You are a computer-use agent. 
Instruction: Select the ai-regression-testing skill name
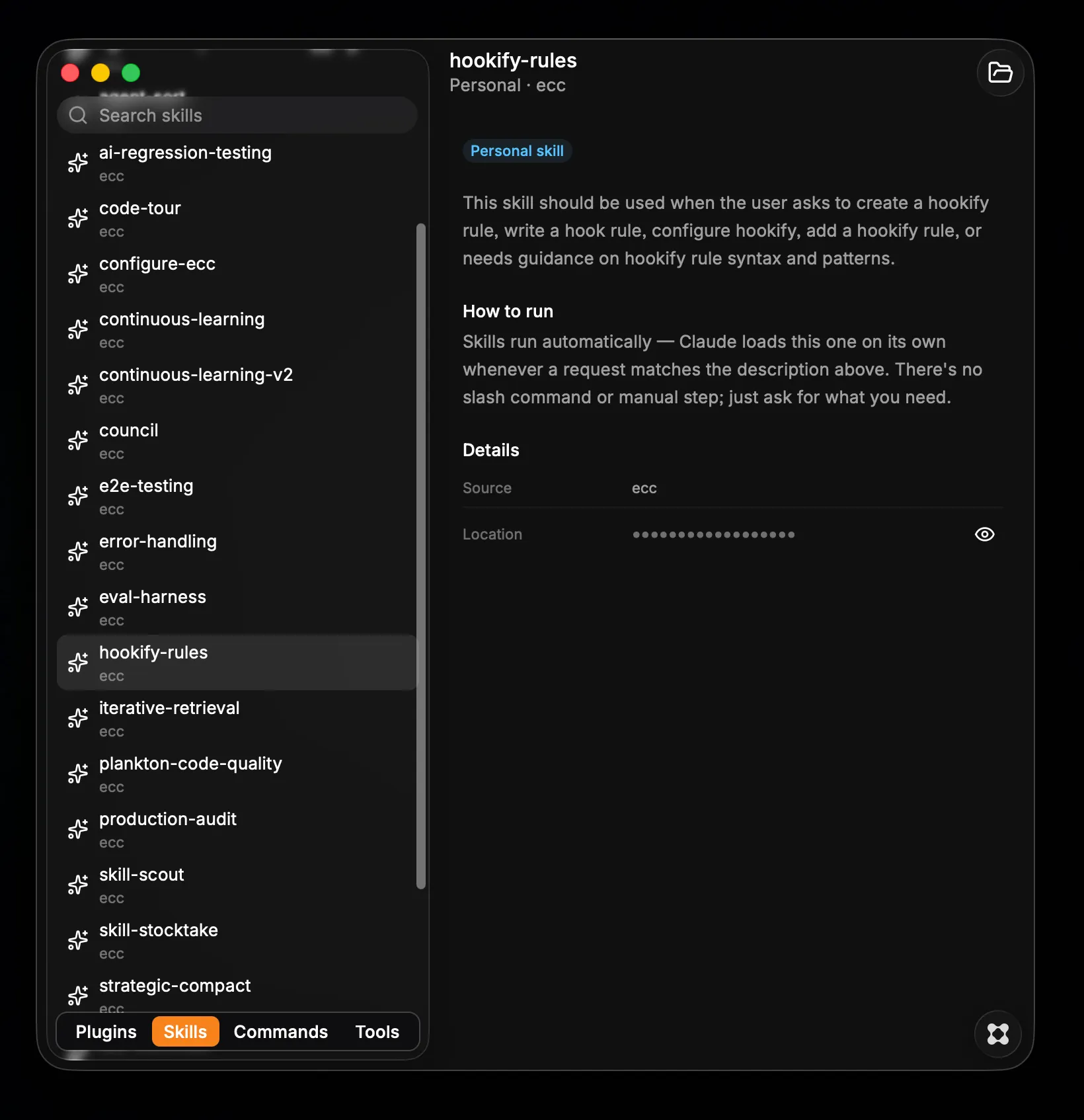point(185,153)
